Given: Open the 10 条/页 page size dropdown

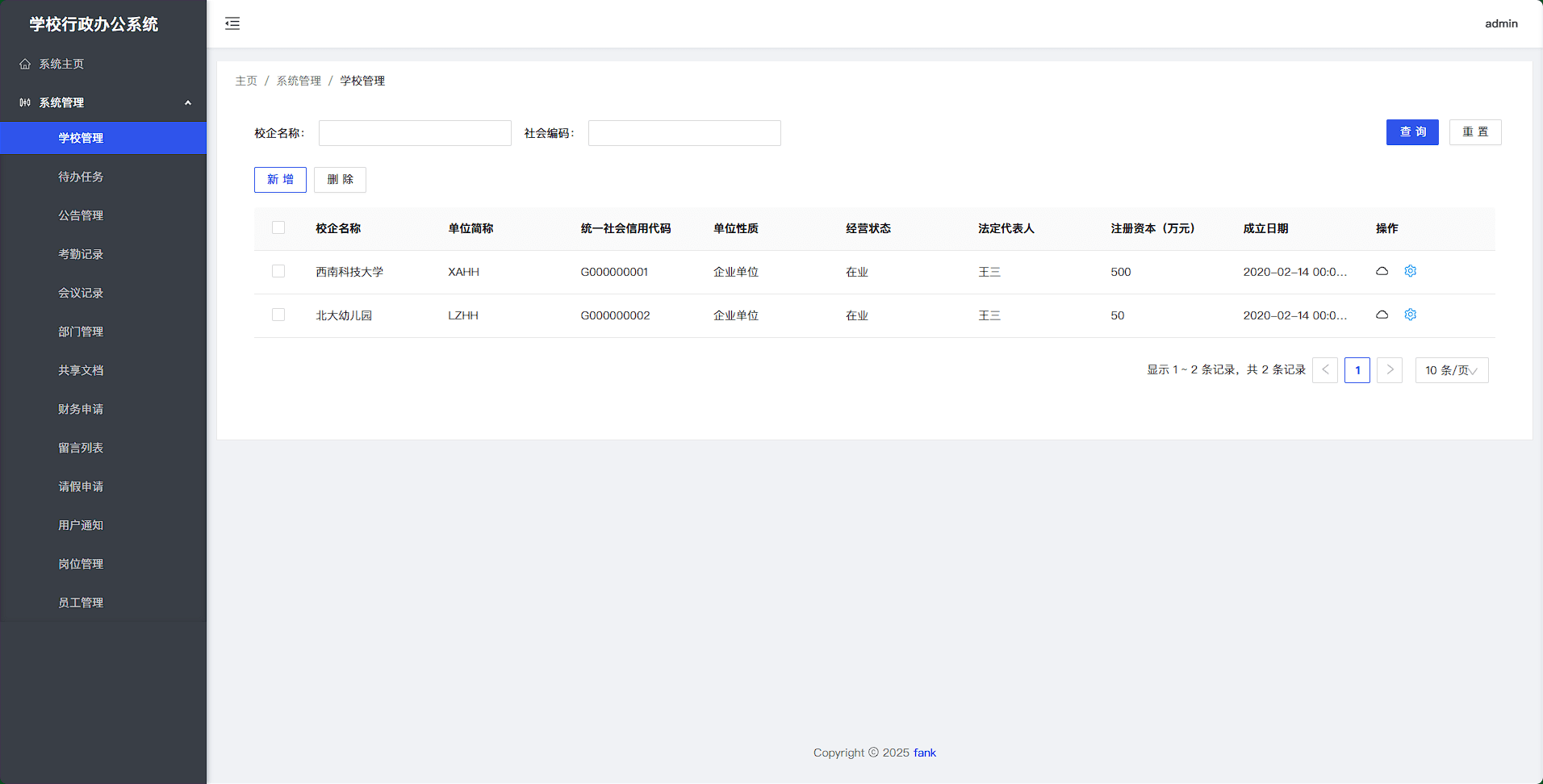Looking at the screenshot, I should (x=1451, y=370).
